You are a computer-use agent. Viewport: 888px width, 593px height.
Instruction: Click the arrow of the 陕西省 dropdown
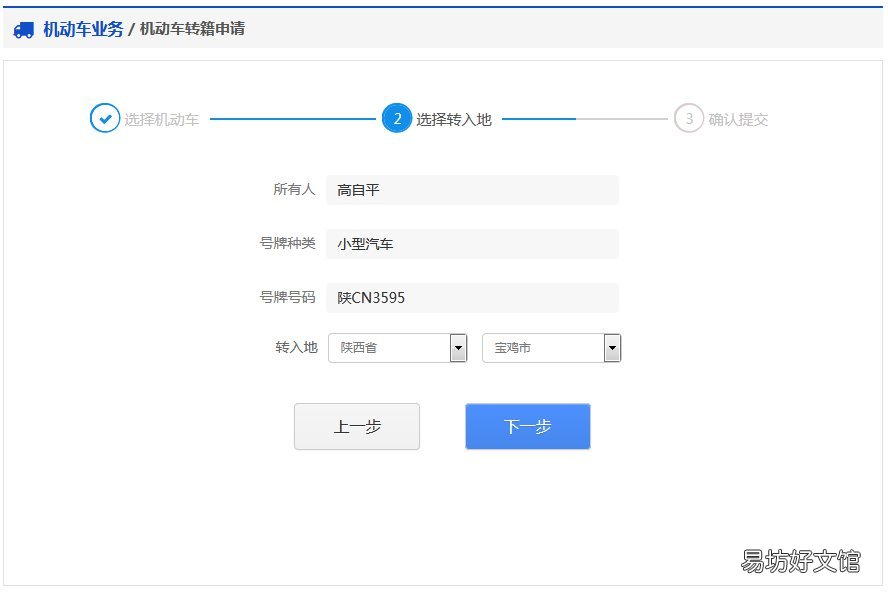point(458,348)
